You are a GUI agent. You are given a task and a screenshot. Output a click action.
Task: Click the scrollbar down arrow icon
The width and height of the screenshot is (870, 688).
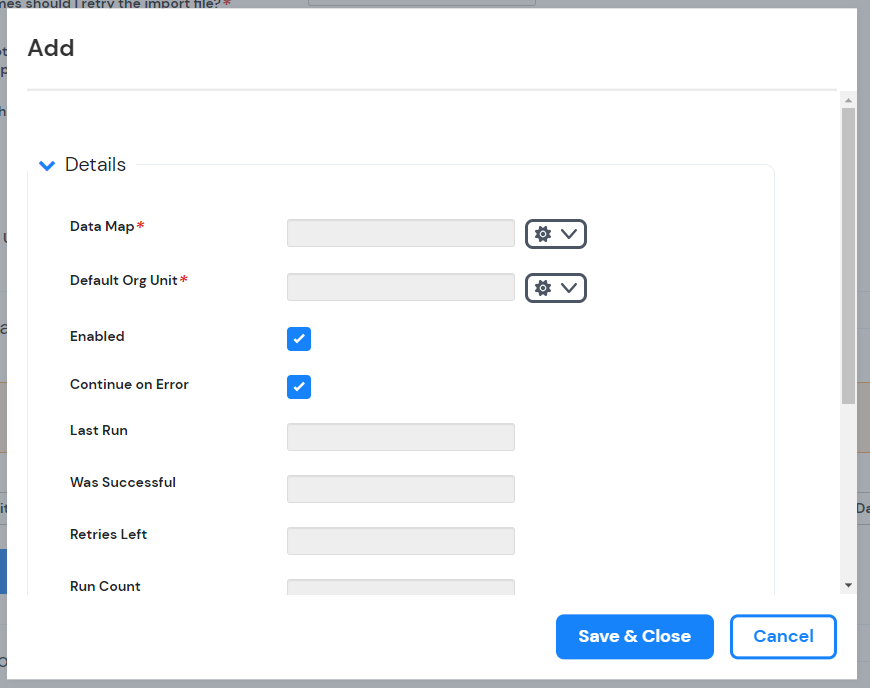(848, 585)
